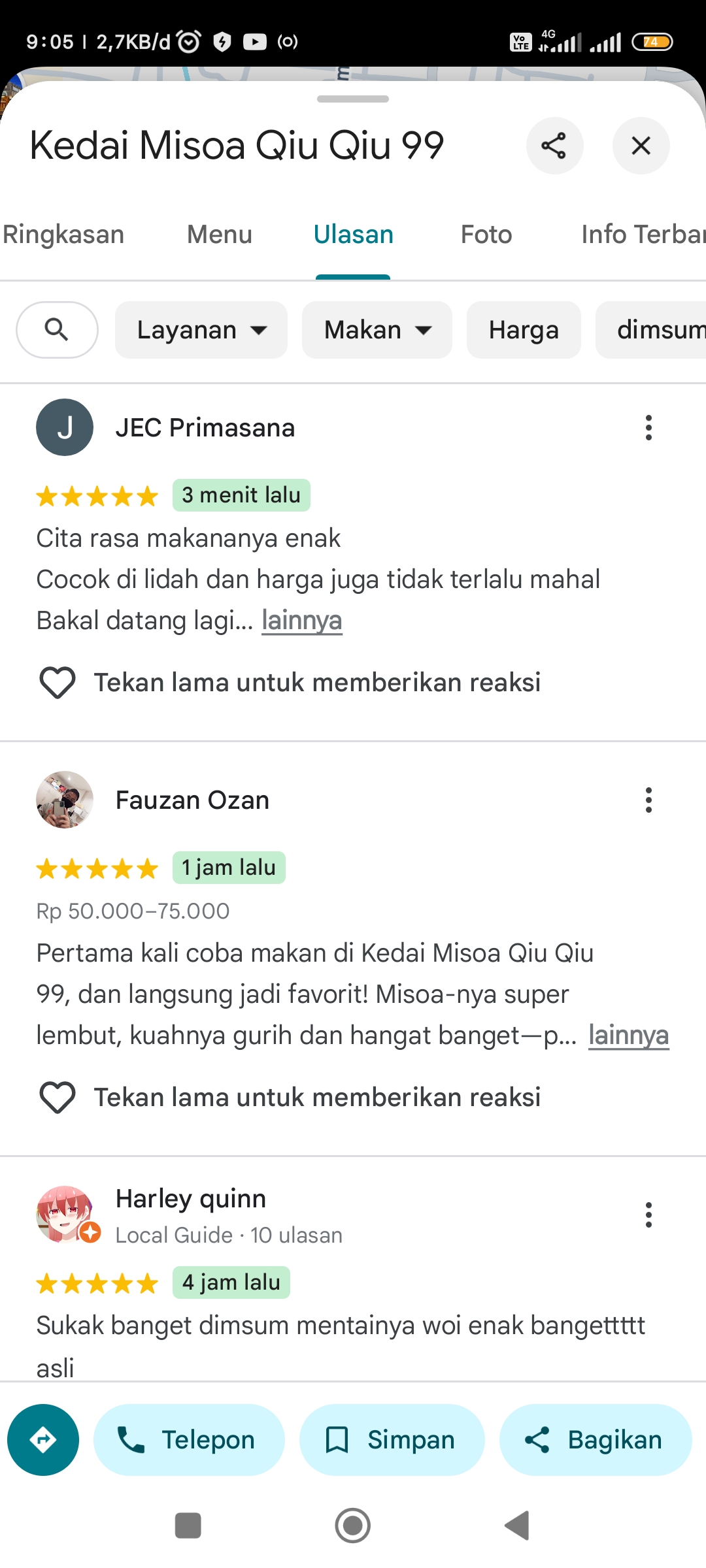The width and height of the screenshot is (706, 1568).
Task: Switch to the Foto tab
Action: pos(486,235)
